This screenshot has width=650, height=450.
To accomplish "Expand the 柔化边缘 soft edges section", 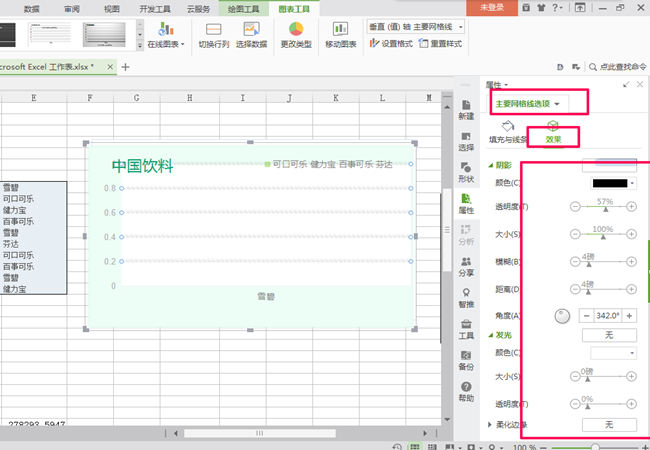I will (x=490, y=425).
